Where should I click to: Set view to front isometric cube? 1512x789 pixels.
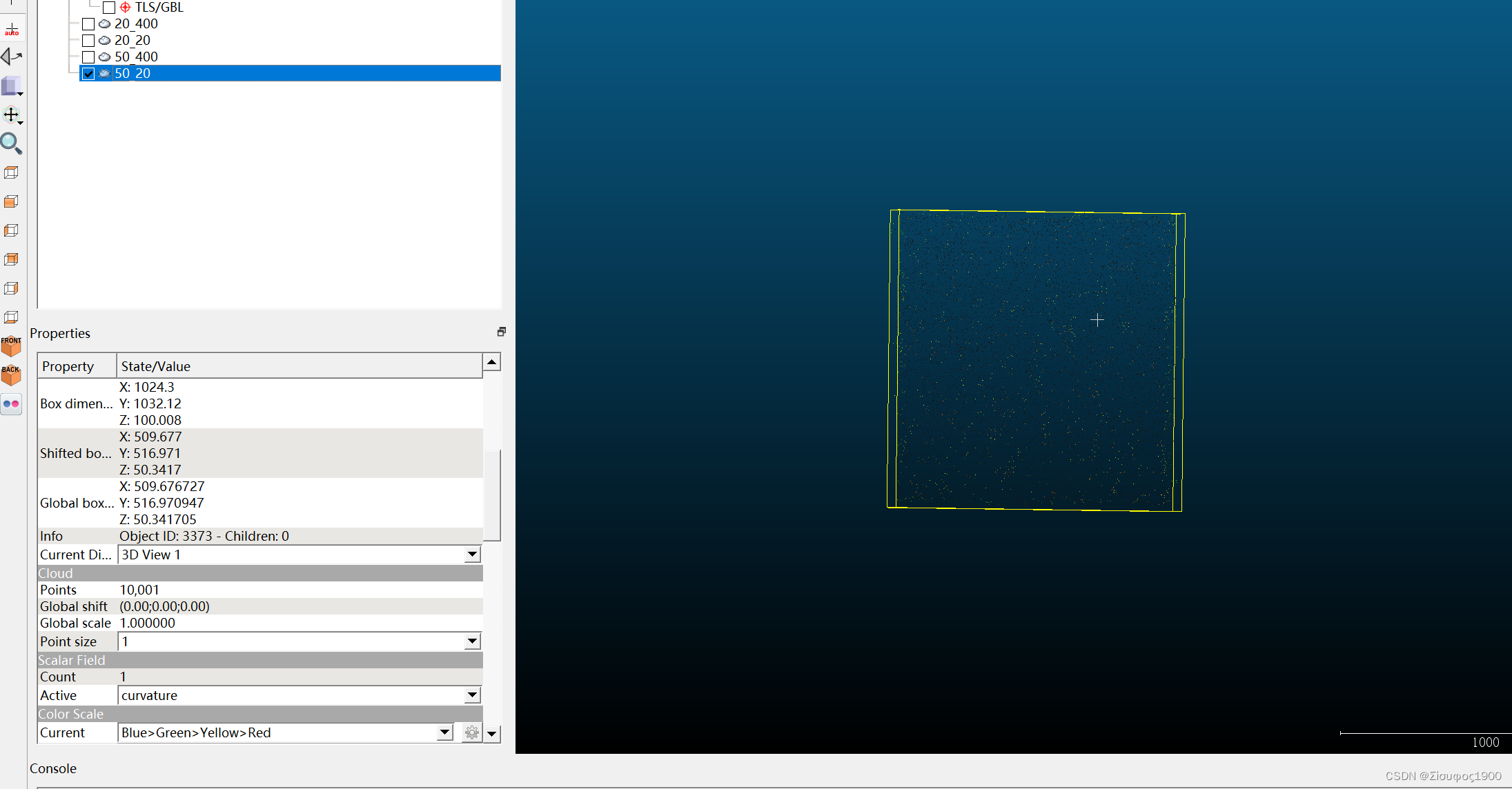pyautogui.click(x=11, y=346)
